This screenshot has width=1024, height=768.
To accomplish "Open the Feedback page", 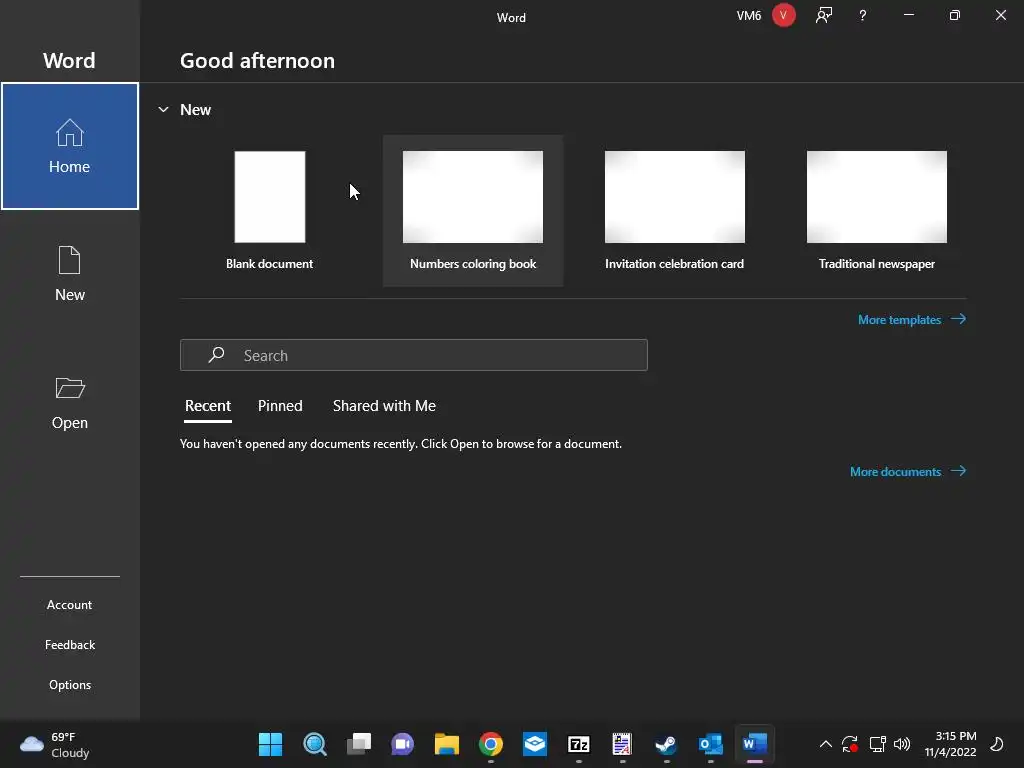I will click(69, 645).
